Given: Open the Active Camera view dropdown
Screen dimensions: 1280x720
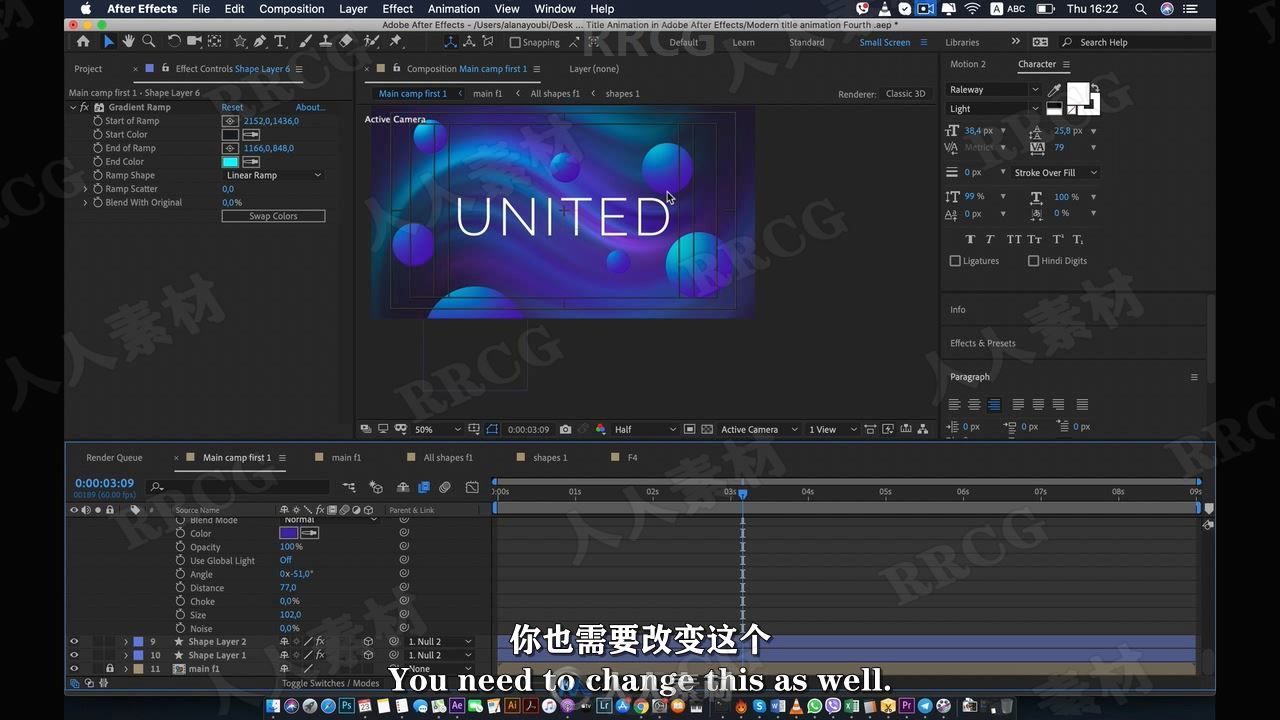Looking at the screenshot, I should (759, 429).
